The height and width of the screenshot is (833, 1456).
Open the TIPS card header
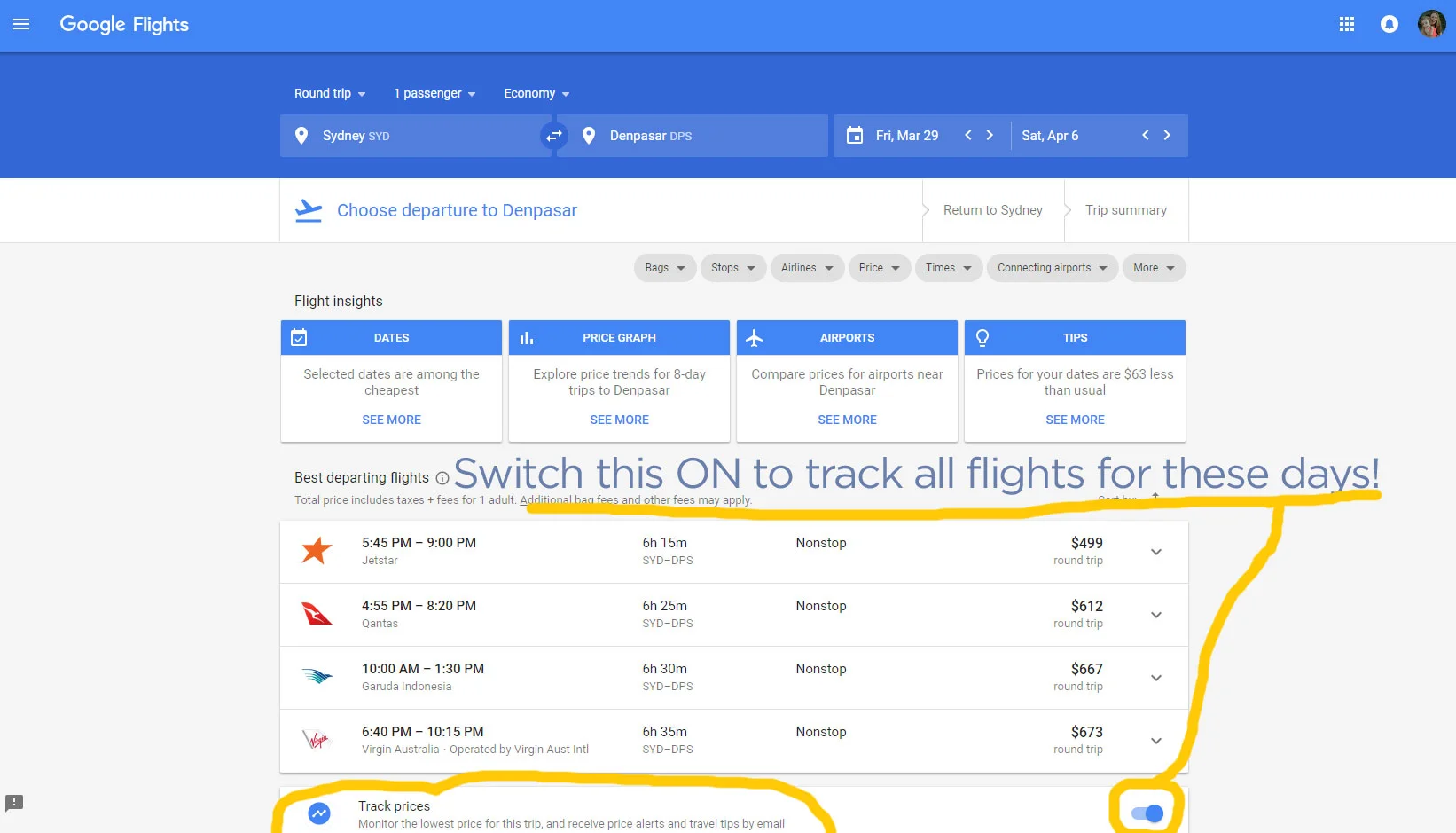point(1075,337)
